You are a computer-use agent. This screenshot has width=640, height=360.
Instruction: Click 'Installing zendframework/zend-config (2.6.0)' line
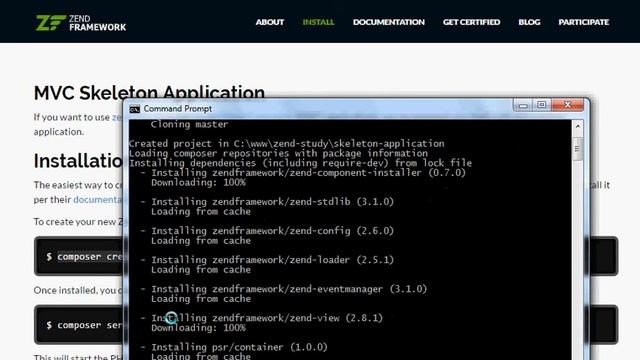pos(272,231)
